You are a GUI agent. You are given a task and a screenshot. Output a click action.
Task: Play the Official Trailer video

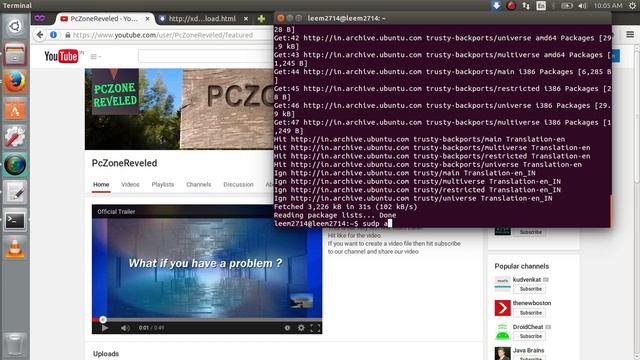104,328
